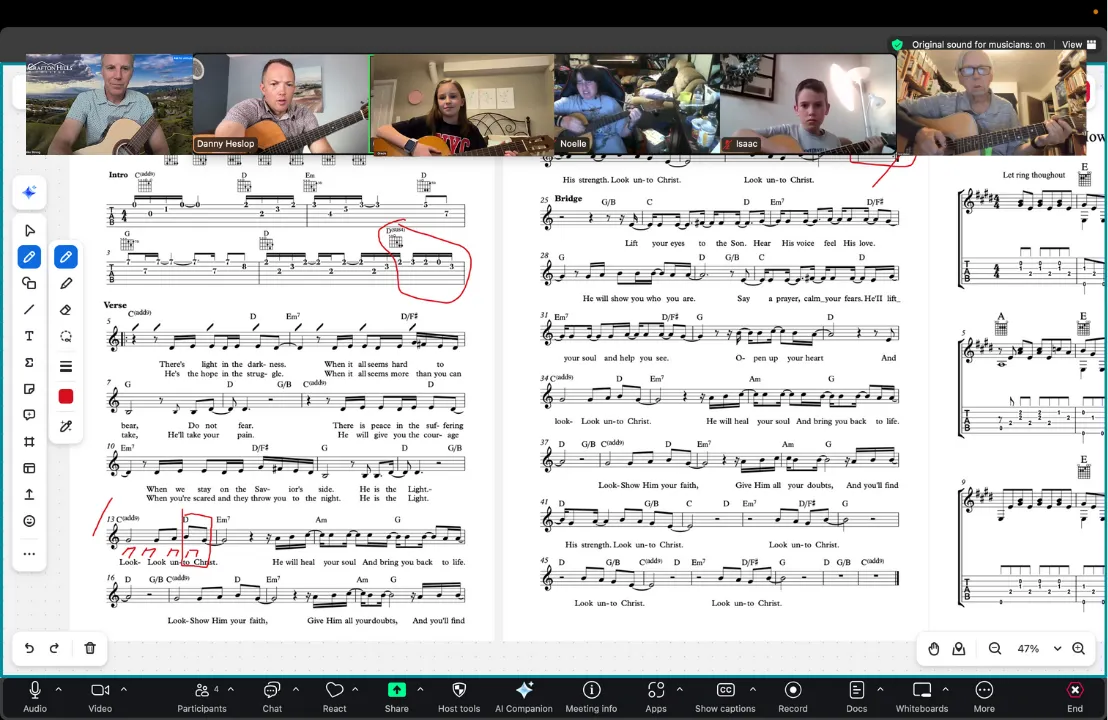Pick the Line tool

[x=29, y=309]
